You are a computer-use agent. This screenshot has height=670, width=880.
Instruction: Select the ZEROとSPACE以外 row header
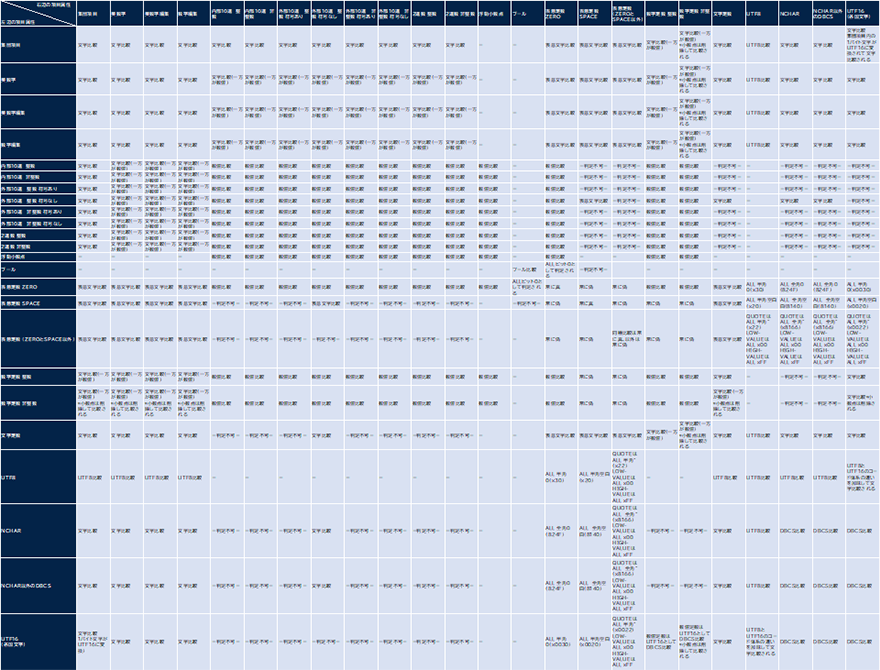click(x=37, y=338)
